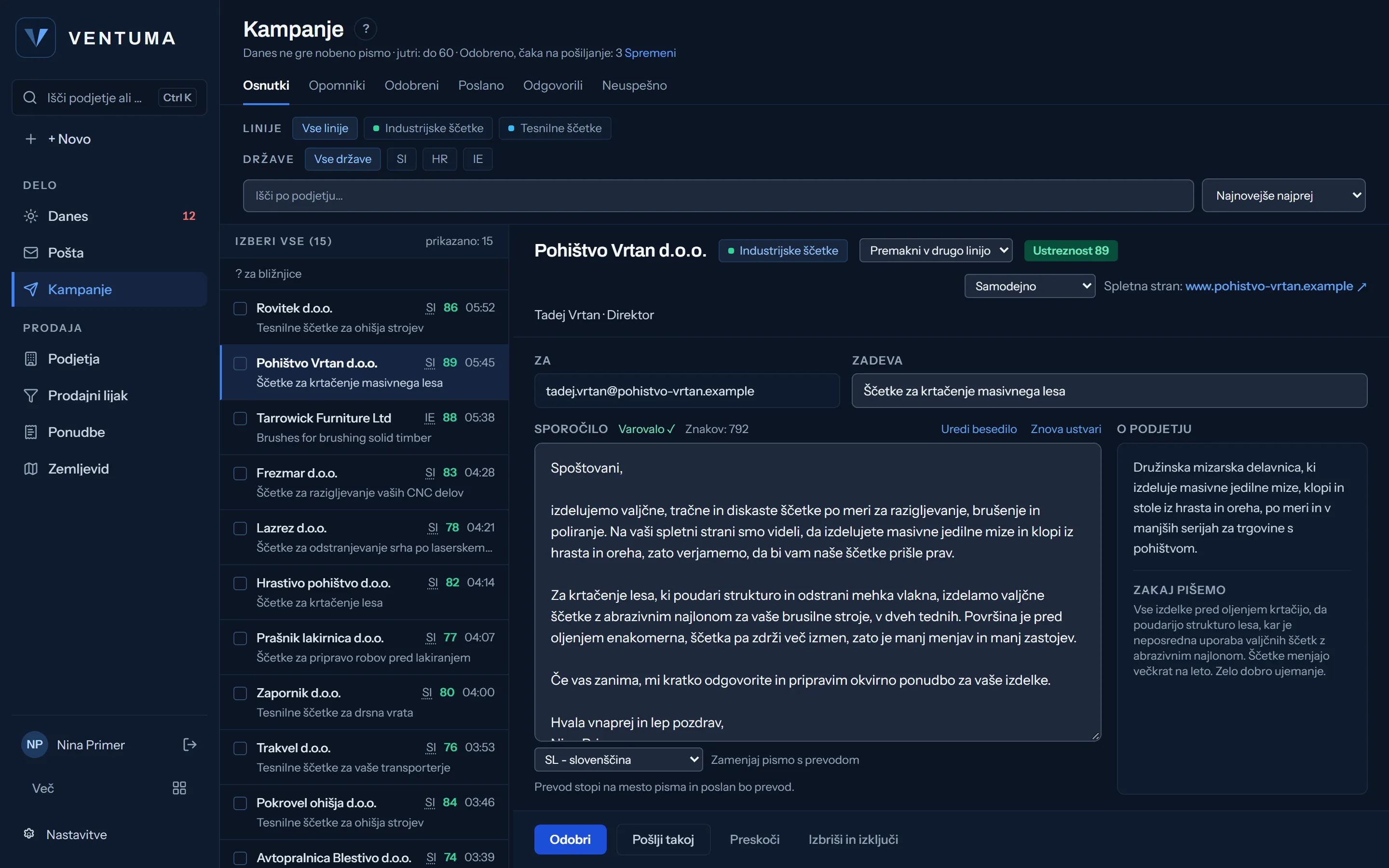Click the logout icon beside Nina Primer
The image size is (1389, 868).
tap(190, 745)
